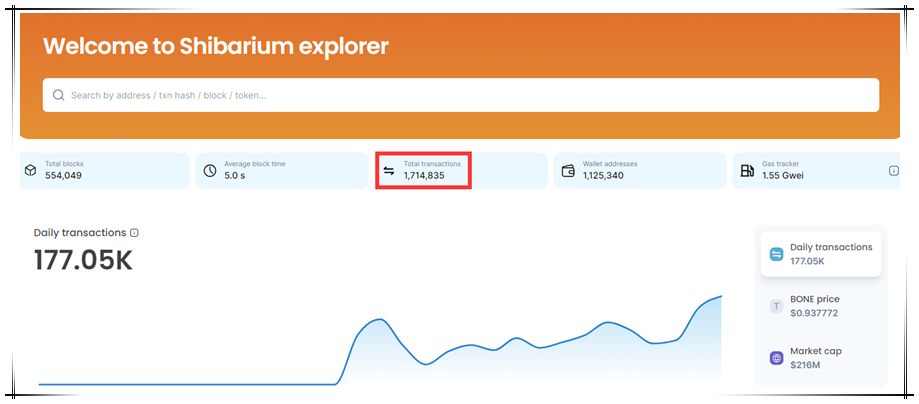Click the Total blocks cube icon
919x404 pixels.
tap(30, 171)
